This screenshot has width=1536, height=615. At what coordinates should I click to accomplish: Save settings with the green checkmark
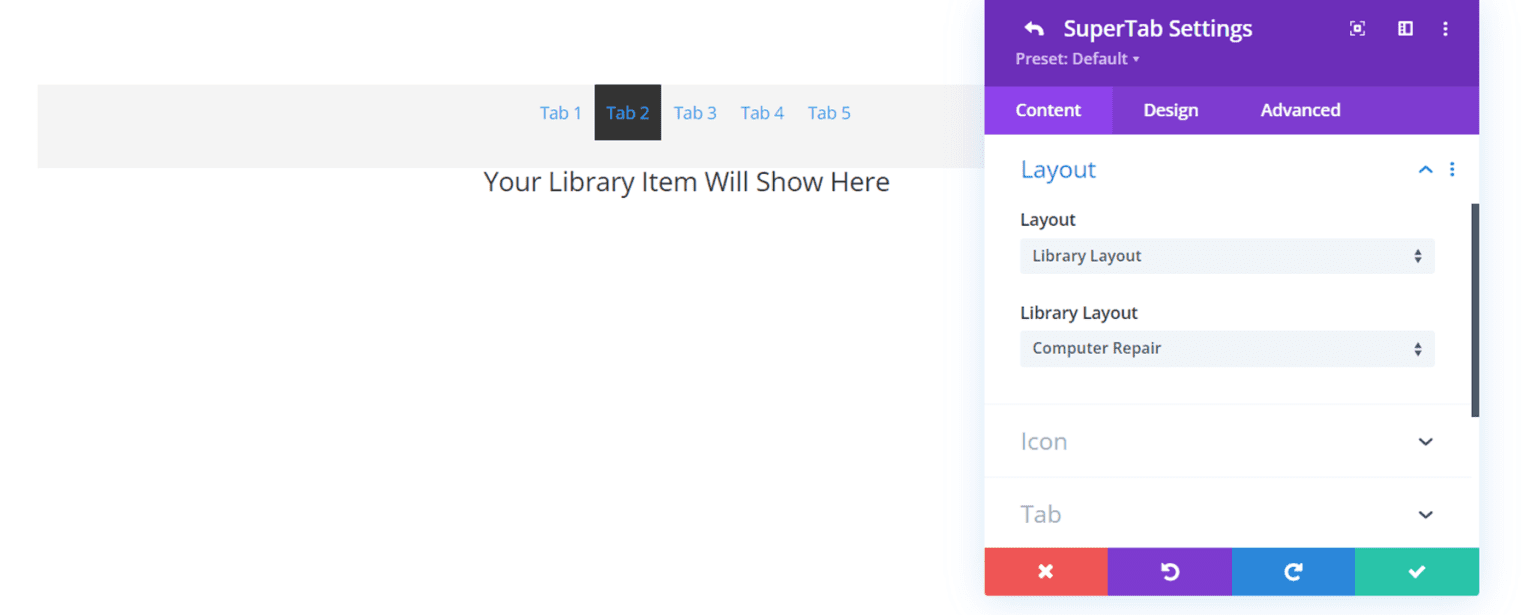tap(1417, 571)
